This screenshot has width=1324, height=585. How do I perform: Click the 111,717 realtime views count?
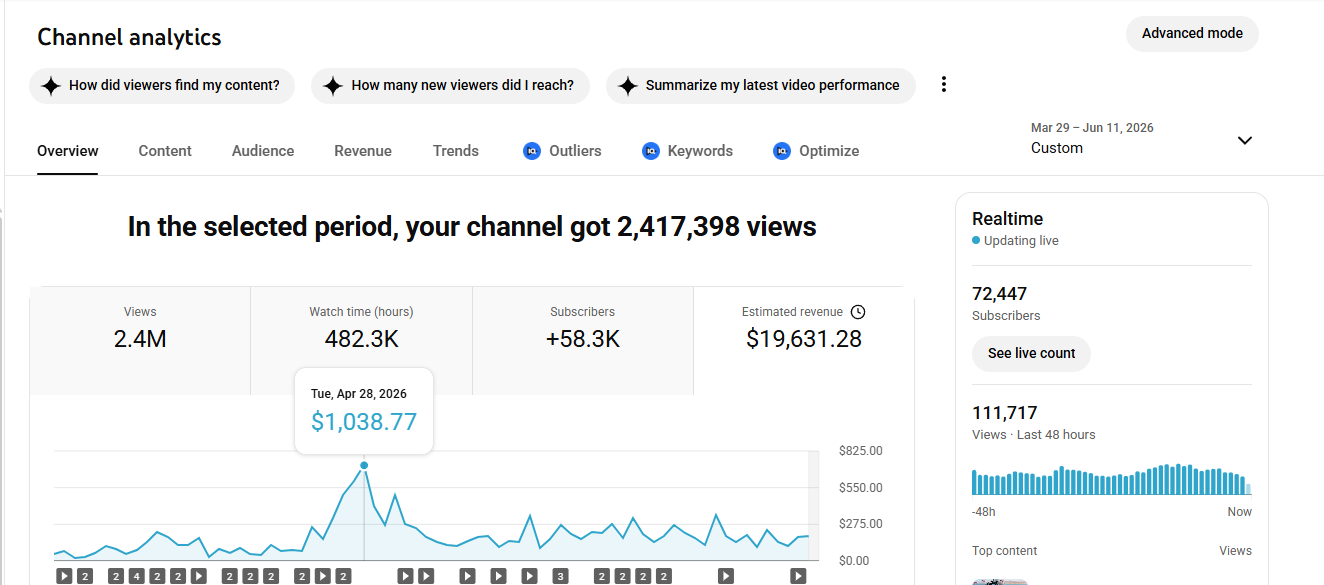click(1005, 412)
